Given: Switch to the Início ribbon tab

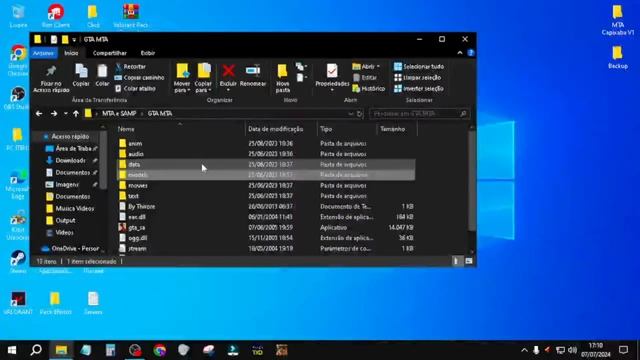Looking at the screenshot, I should click(x=71, y=53).
